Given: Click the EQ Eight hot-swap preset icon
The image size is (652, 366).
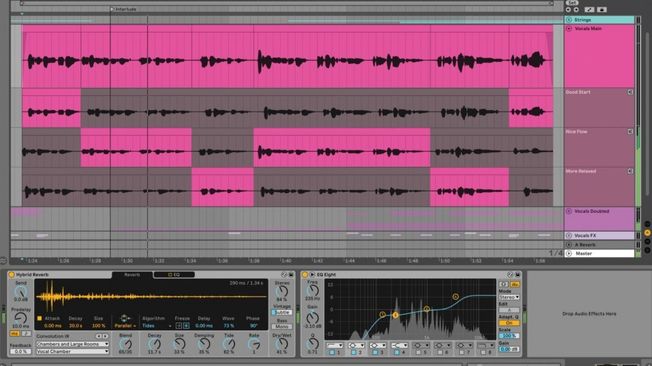Looking at the screenshot, I should (x=510, y=274).
